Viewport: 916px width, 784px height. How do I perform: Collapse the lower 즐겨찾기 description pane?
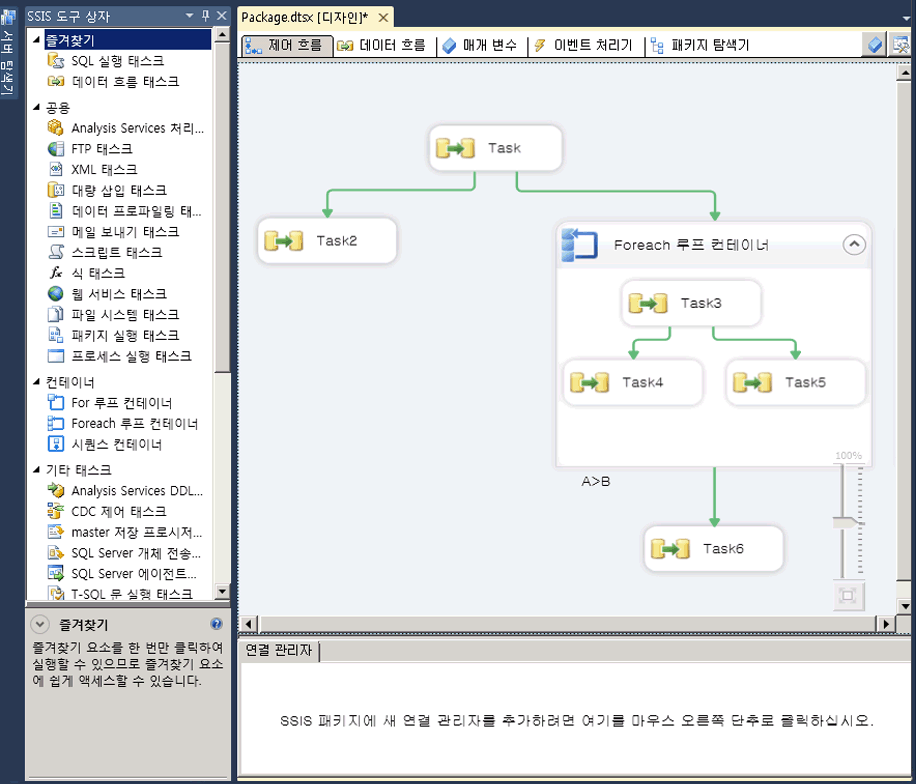pos(40,625)
